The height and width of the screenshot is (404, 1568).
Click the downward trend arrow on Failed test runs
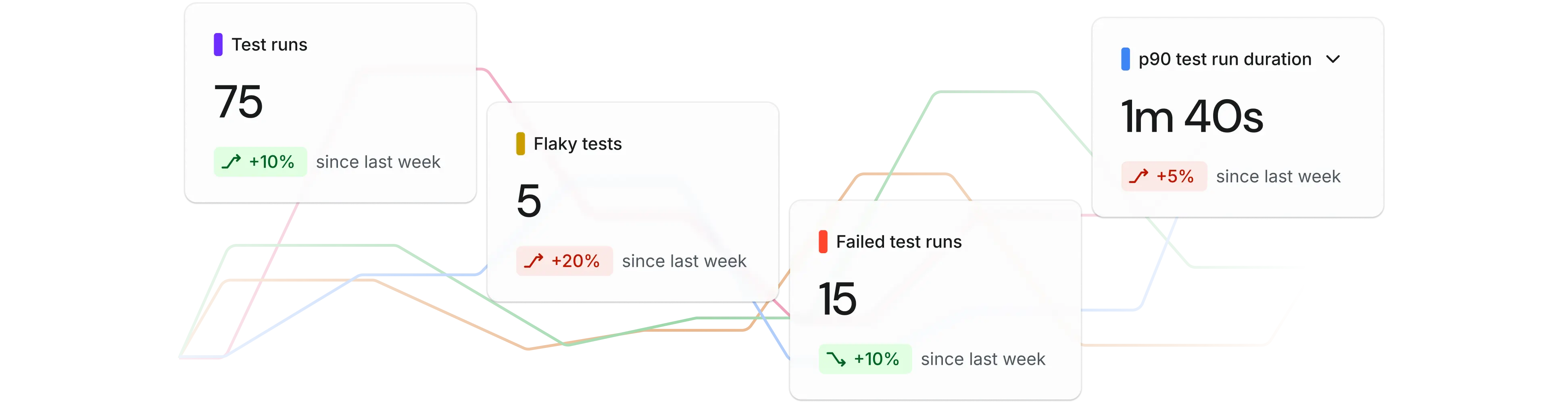(836, 359)
